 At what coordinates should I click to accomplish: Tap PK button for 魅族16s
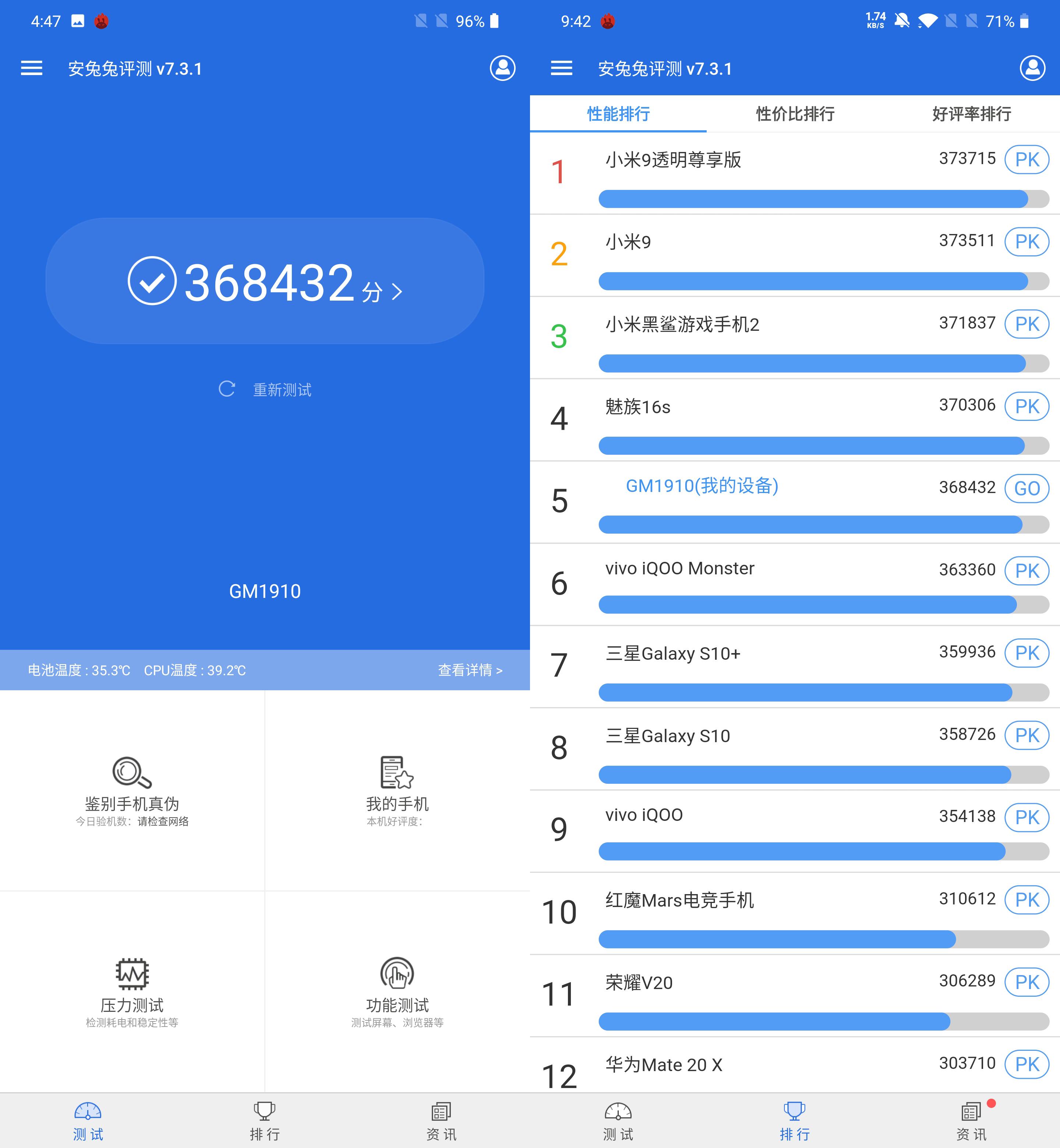click(1026, 406)
